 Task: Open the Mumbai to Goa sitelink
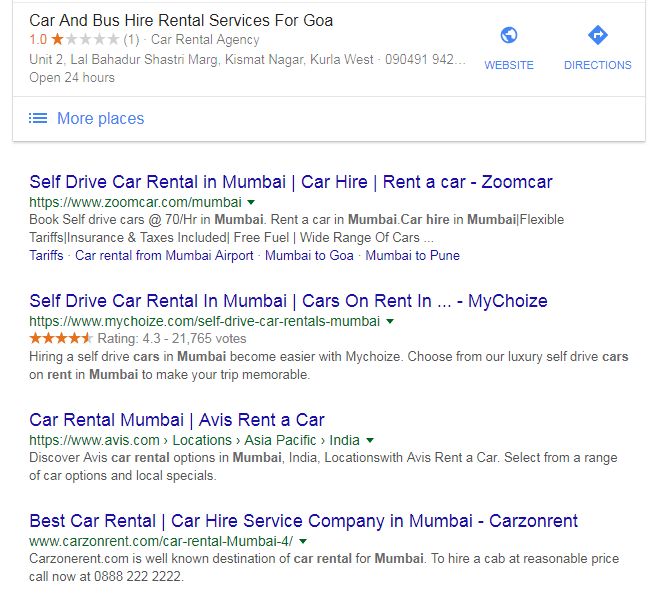pyautogui.click(x=309, y=255)
